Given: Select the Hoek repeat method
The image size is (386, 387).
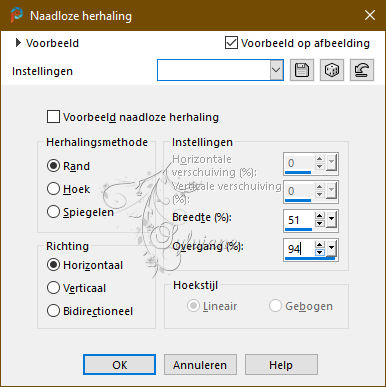Looking at the screenshot, I should click(x=53, y=189).
